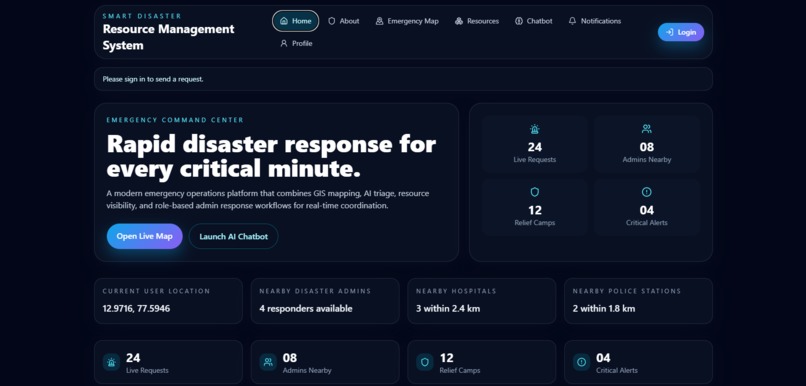Click the Nearby Hospitals label
Viewport: 806px width, 386px height.
click(456, 291)
